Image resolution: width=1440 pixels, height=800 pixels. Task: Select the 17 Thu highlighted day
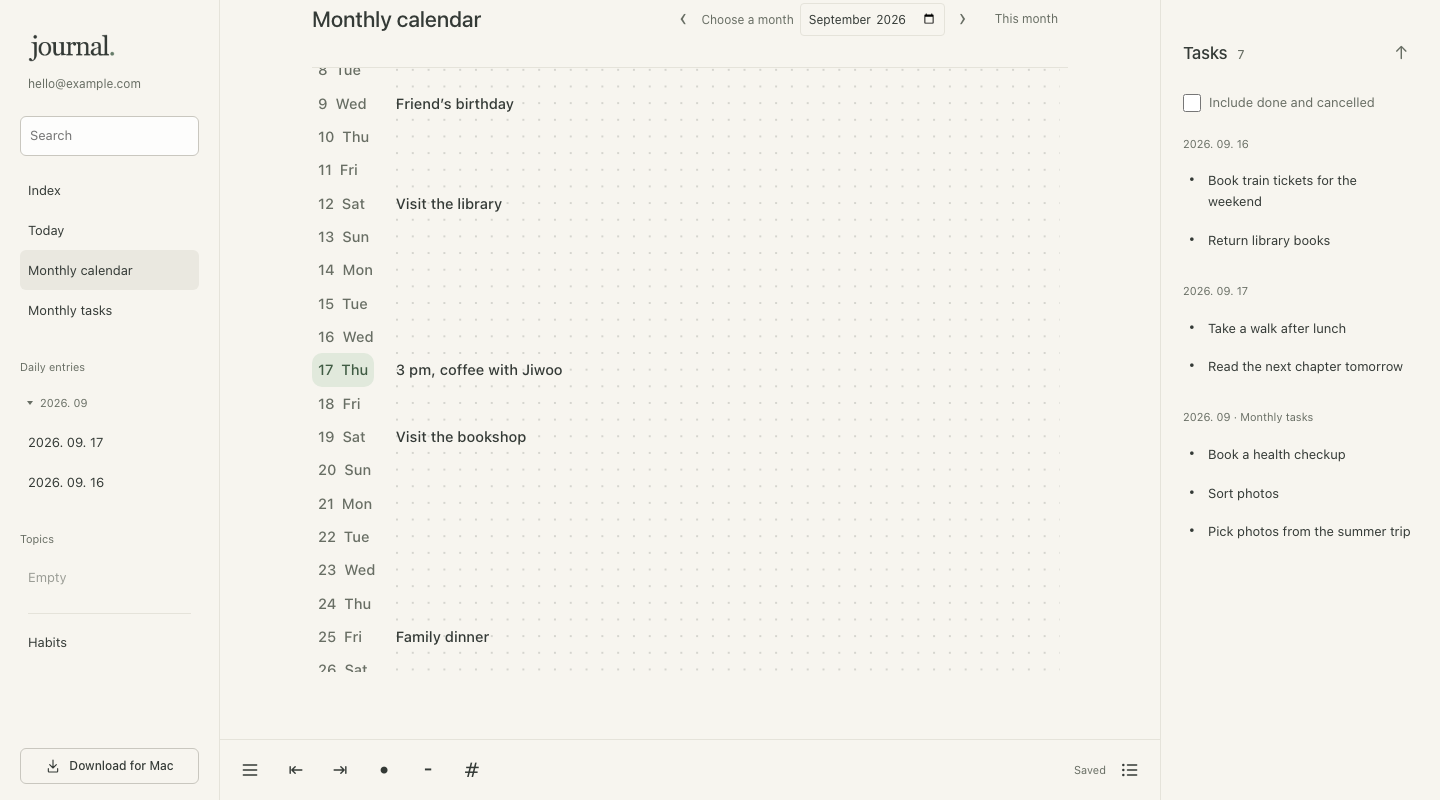[x=343, y=370]
